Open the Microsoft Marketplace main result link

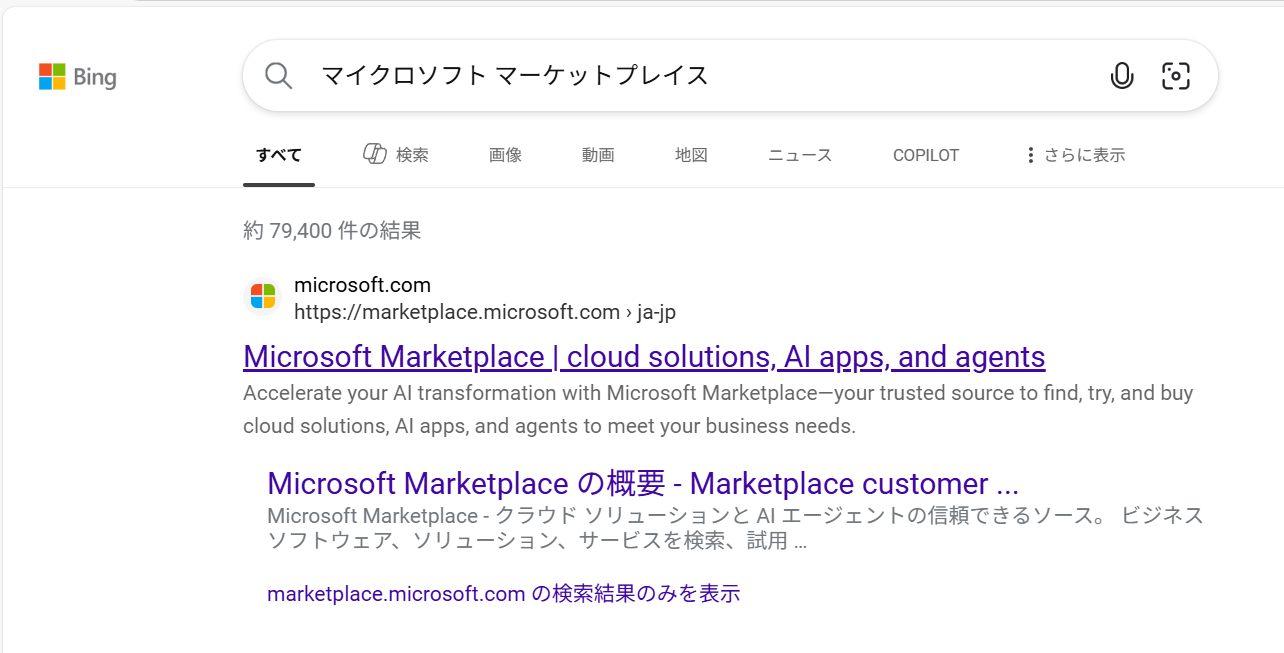(644, 357)
